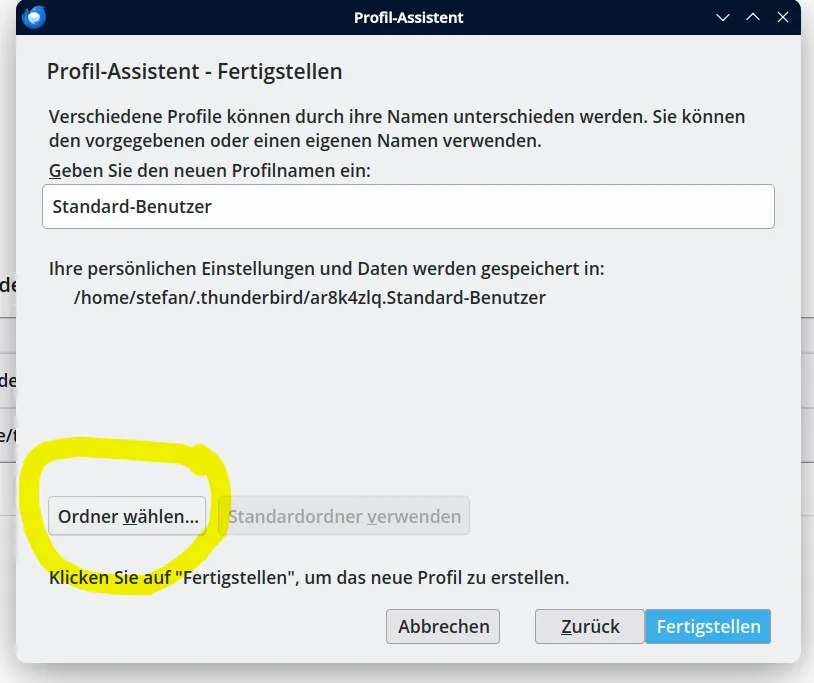Image resolution: width=814 pixels, height=683 pixels.
Task: Minimize the Profil-Assistent window
Action: pos(723,18)
